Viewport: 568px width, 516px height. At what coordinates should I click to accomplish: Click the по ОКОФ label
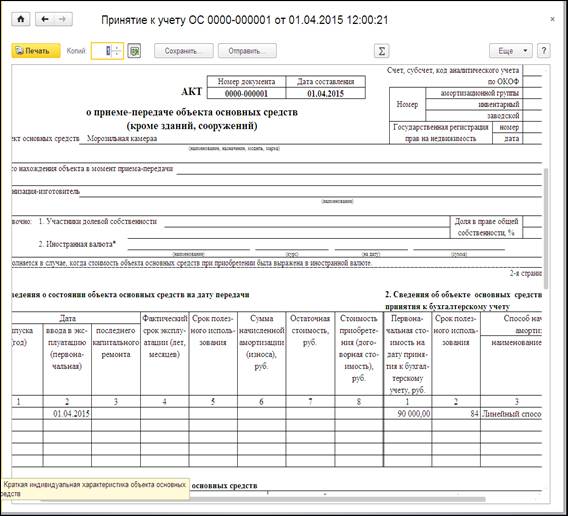click(503, 82)
